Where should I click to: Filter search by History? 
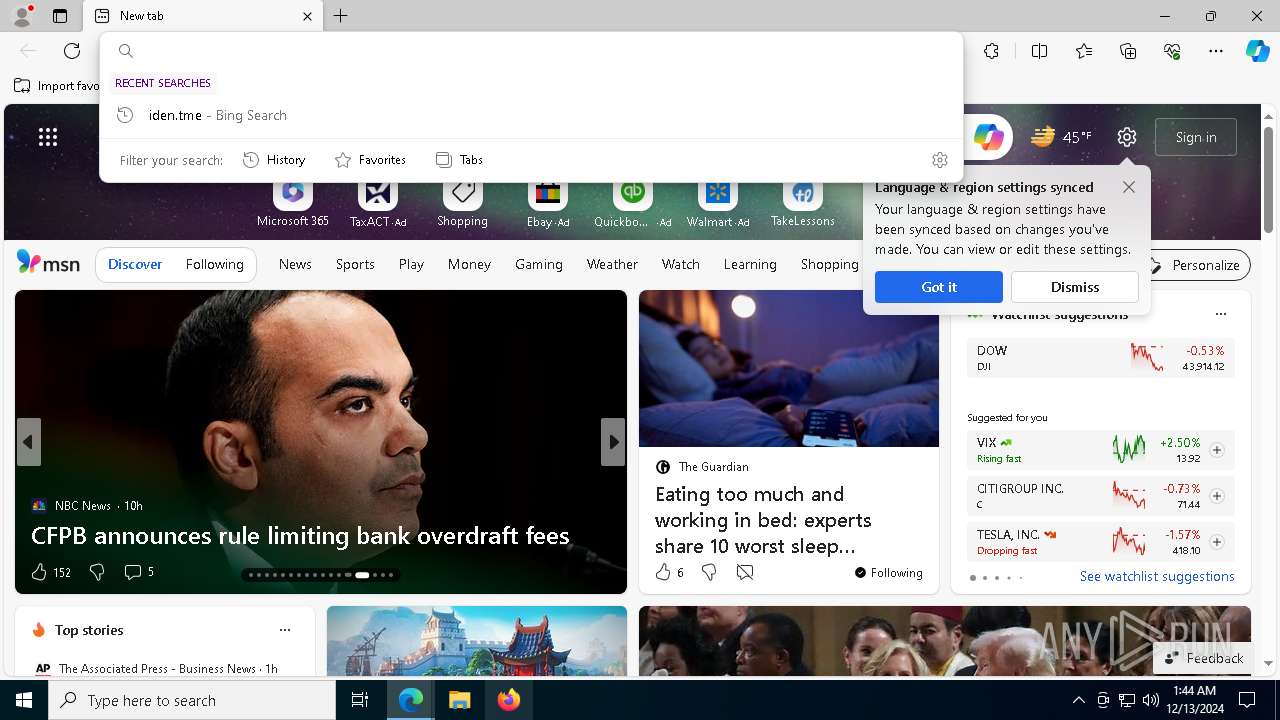pyautogui.click(x=274, y=160)
